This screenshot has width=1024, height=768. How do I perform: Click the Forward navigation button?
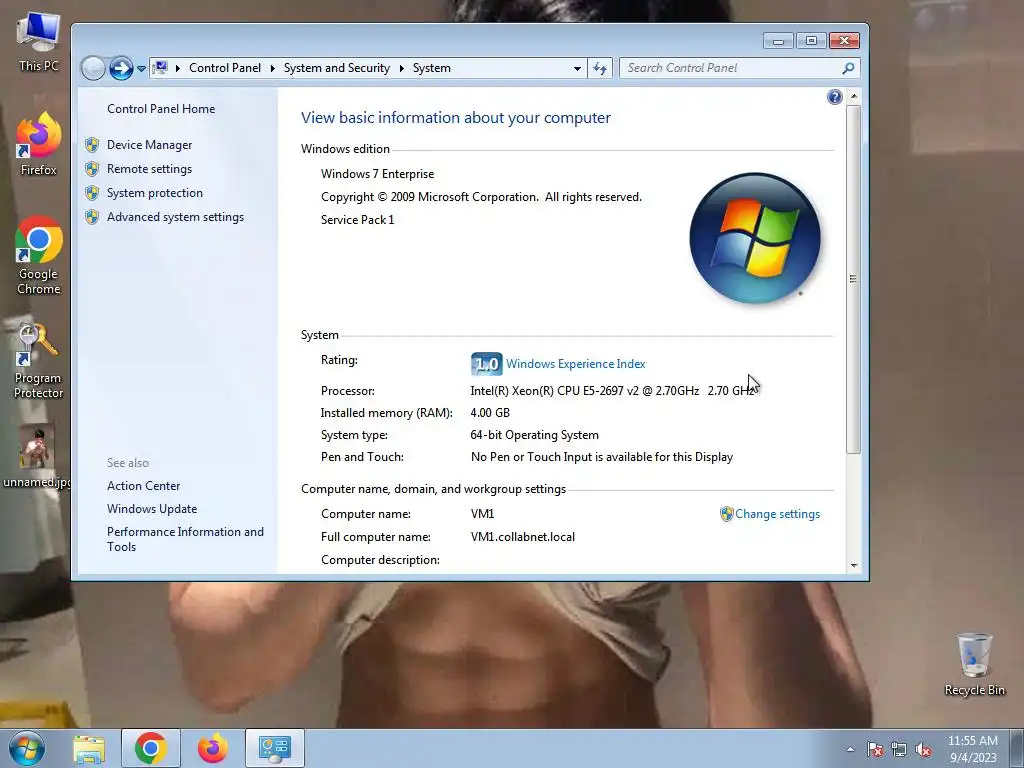coord(121,68)
